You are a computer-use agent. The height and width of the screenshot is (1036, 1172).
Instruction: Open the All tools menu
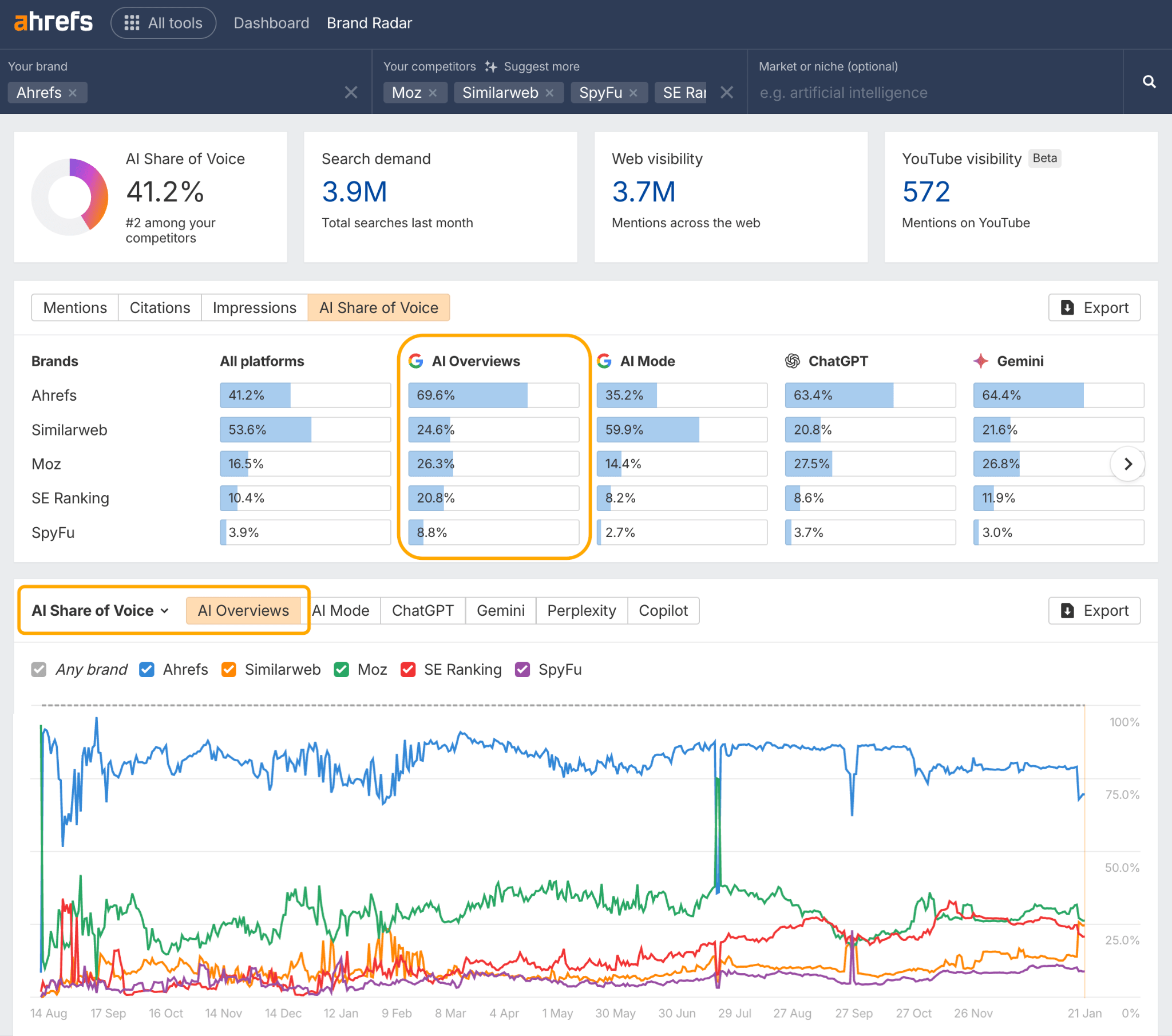[x=164, y=23]
